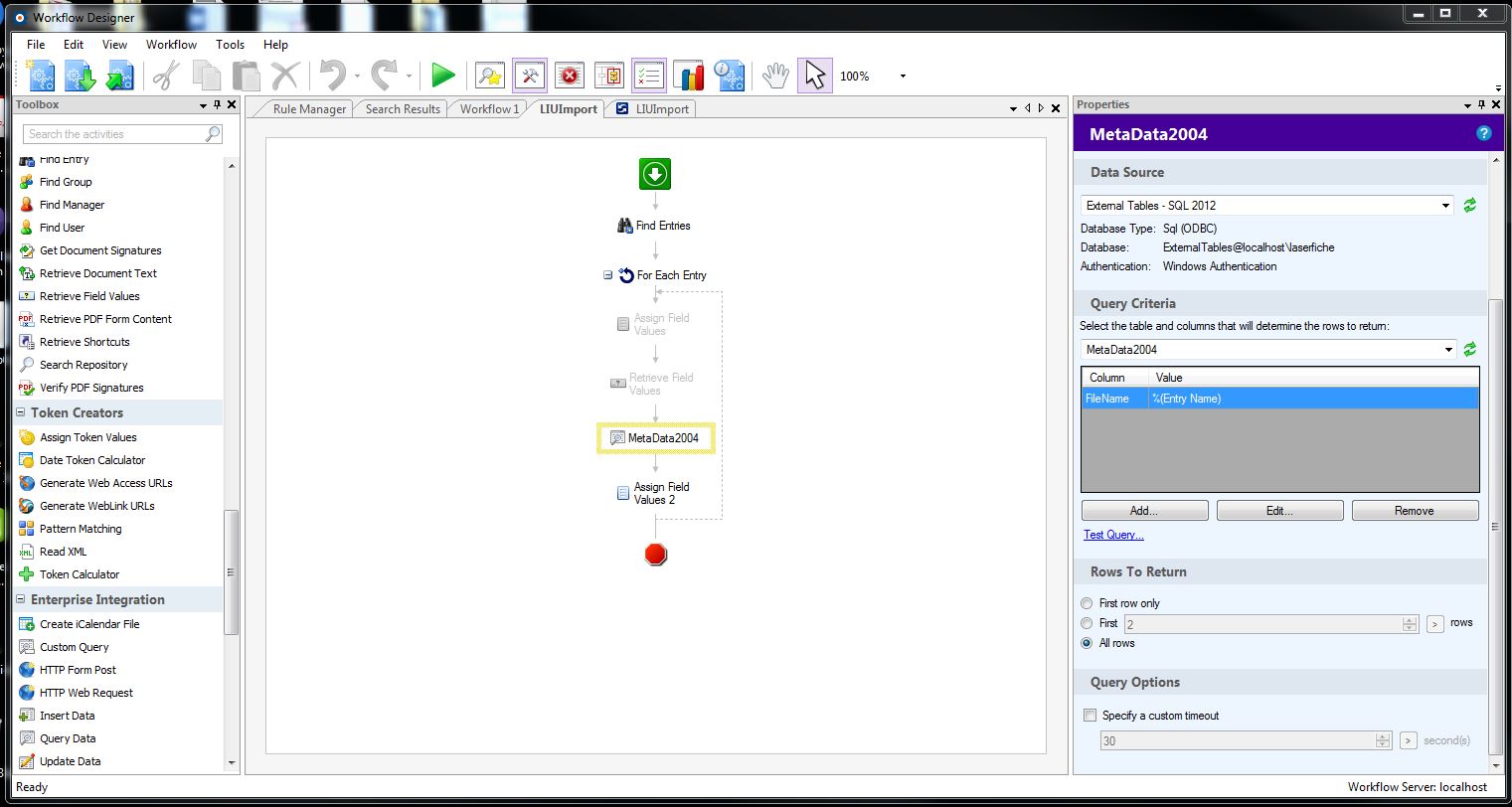This screenshot has width=1512, height=807.
Task: Open the External Tables data source dropdown
Action: click(x=1445, y=206)
